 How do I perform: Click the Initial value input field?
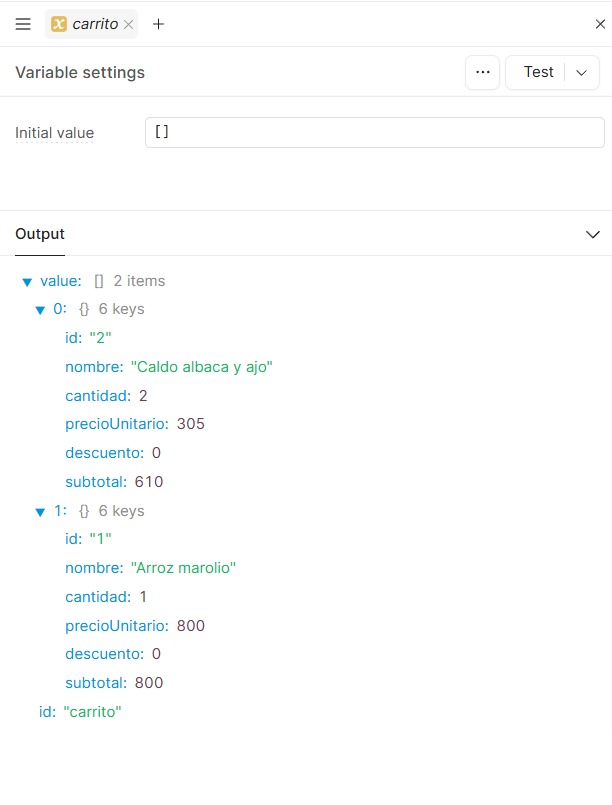tap(374, 133)
